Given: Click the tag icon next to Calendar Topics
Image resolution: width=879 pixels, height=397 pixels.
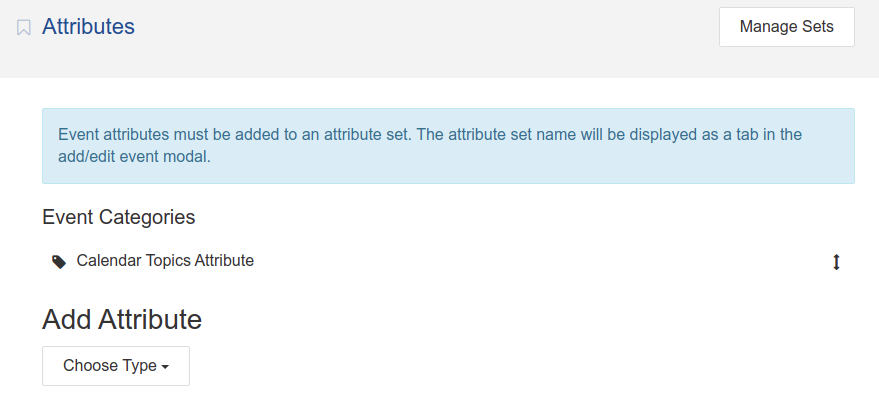Looking at the screenshot, I should [59, 262].
